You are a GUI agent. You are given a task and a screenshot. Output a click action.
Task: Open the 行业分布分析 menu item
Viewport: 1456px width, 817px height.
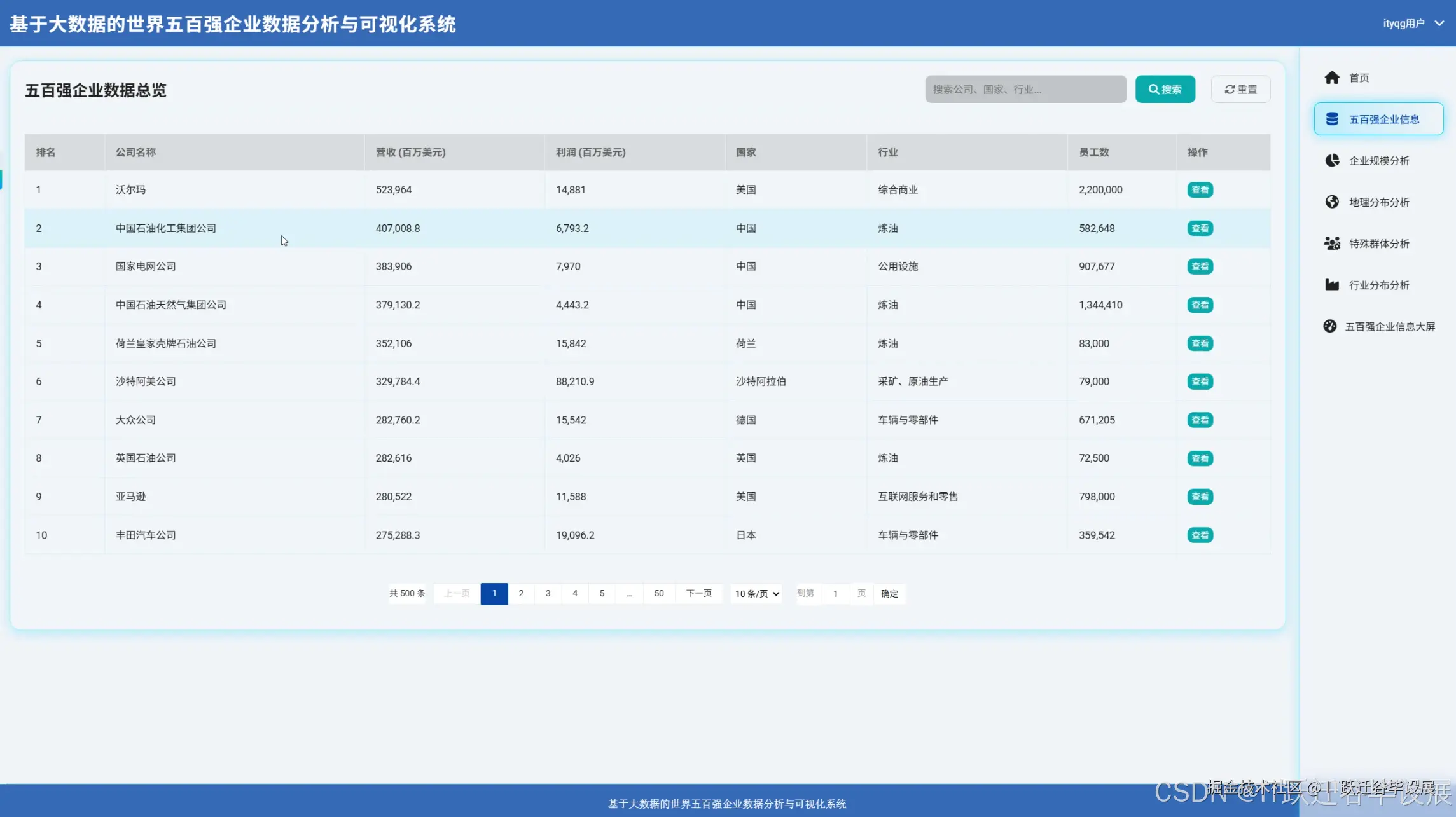(1378, 284)
